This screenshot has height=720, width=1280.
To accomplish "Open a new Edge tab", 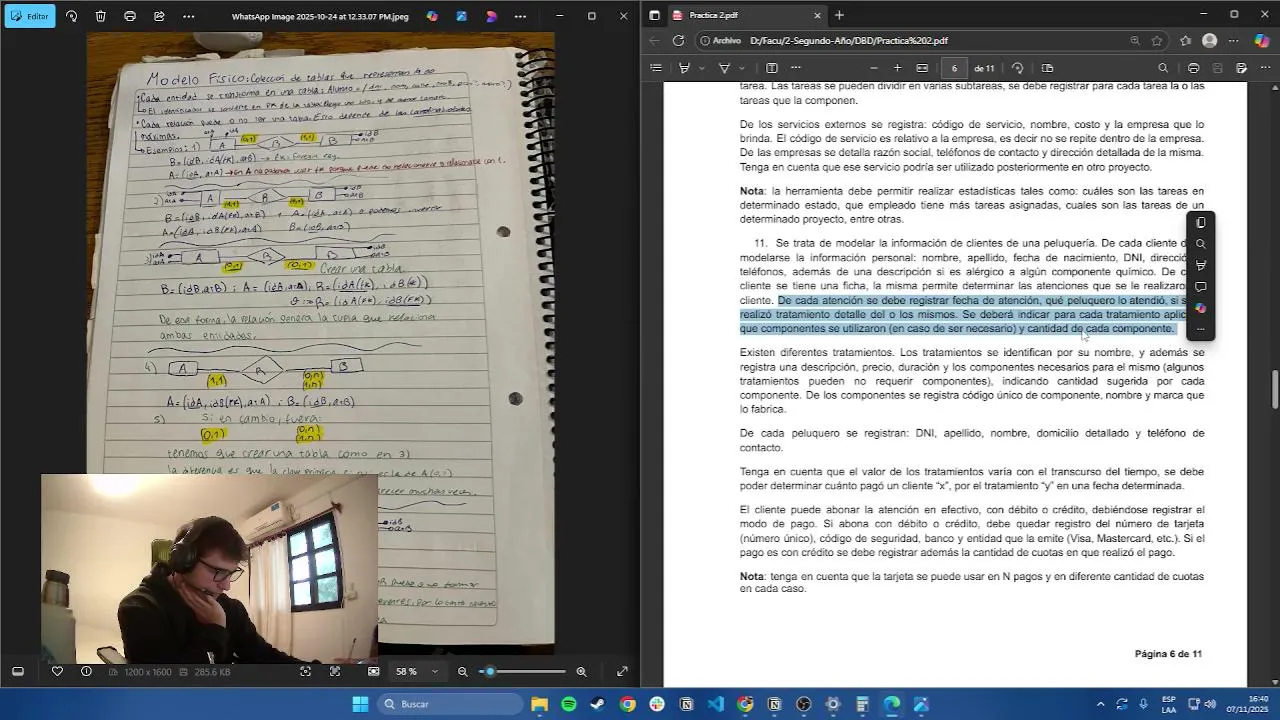I will (839, 15).
